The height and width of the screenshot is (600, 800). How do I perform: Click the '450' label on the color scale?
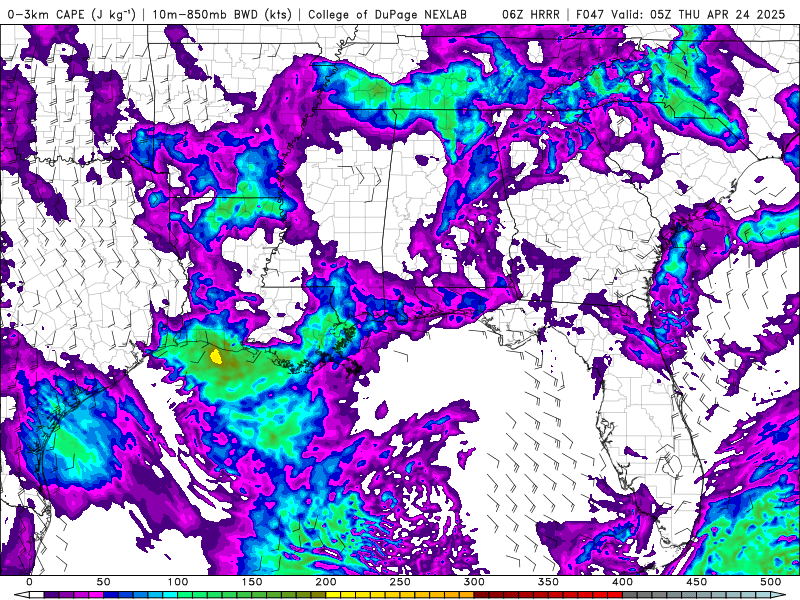(x=696, y=582)
